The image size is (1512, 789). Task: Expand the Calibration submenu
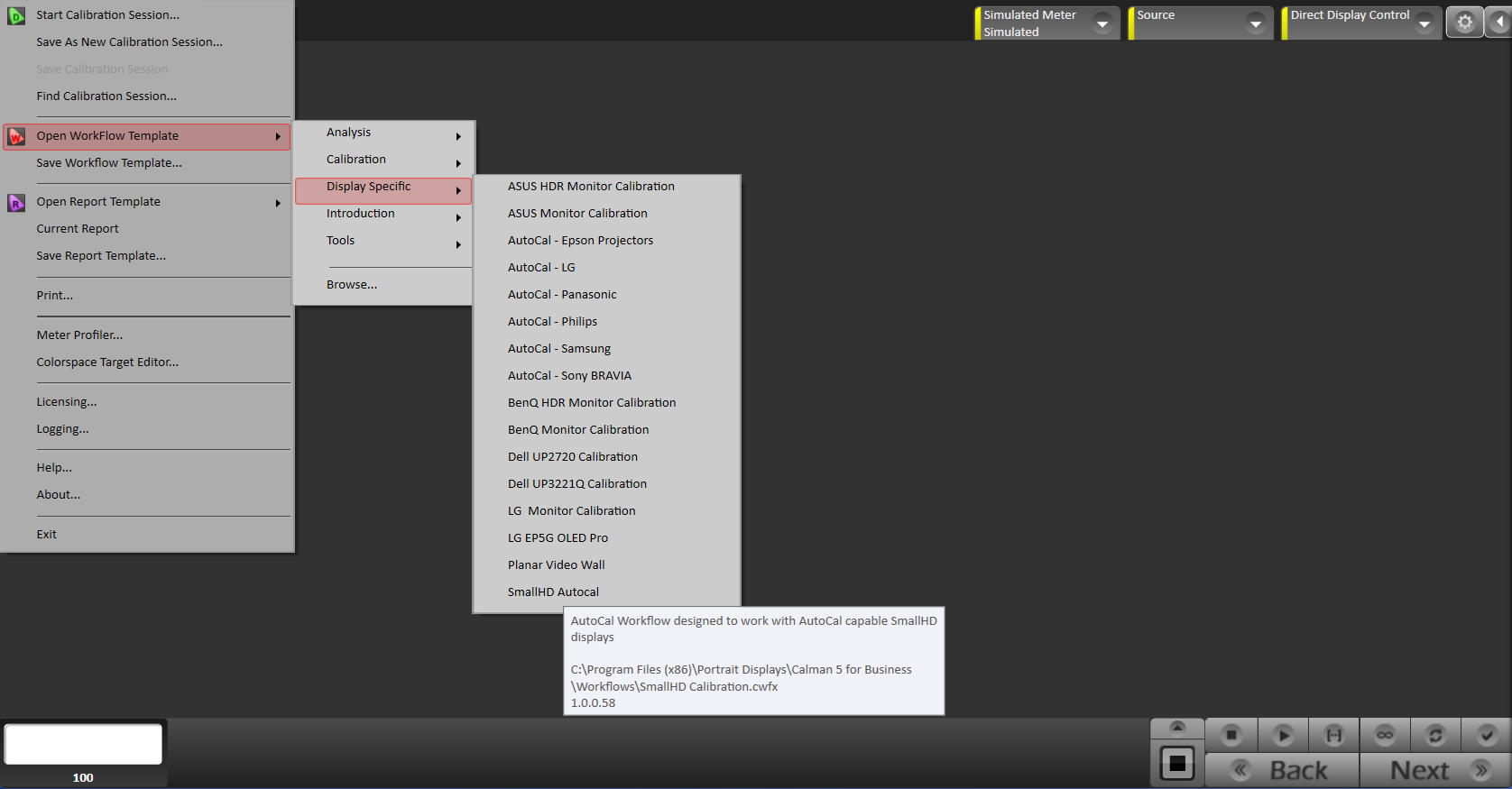pyautogui.click(x=383, y=160)
